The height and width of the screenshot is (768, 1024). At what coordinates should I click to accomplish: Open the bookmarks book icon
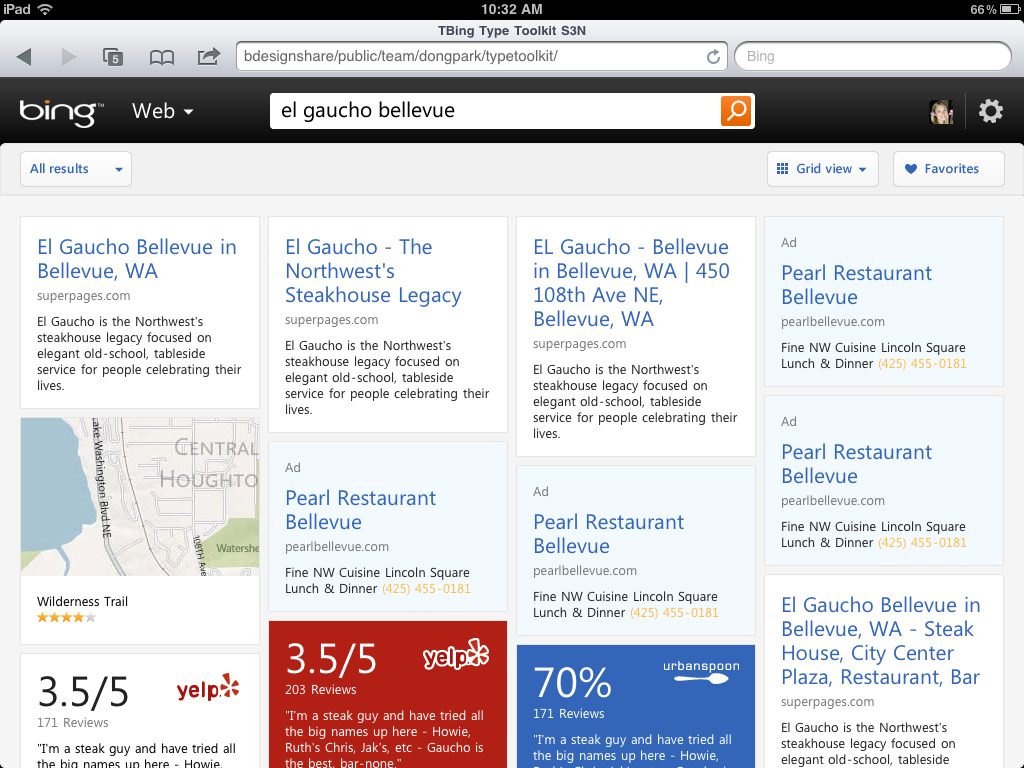tap(161, 57)
